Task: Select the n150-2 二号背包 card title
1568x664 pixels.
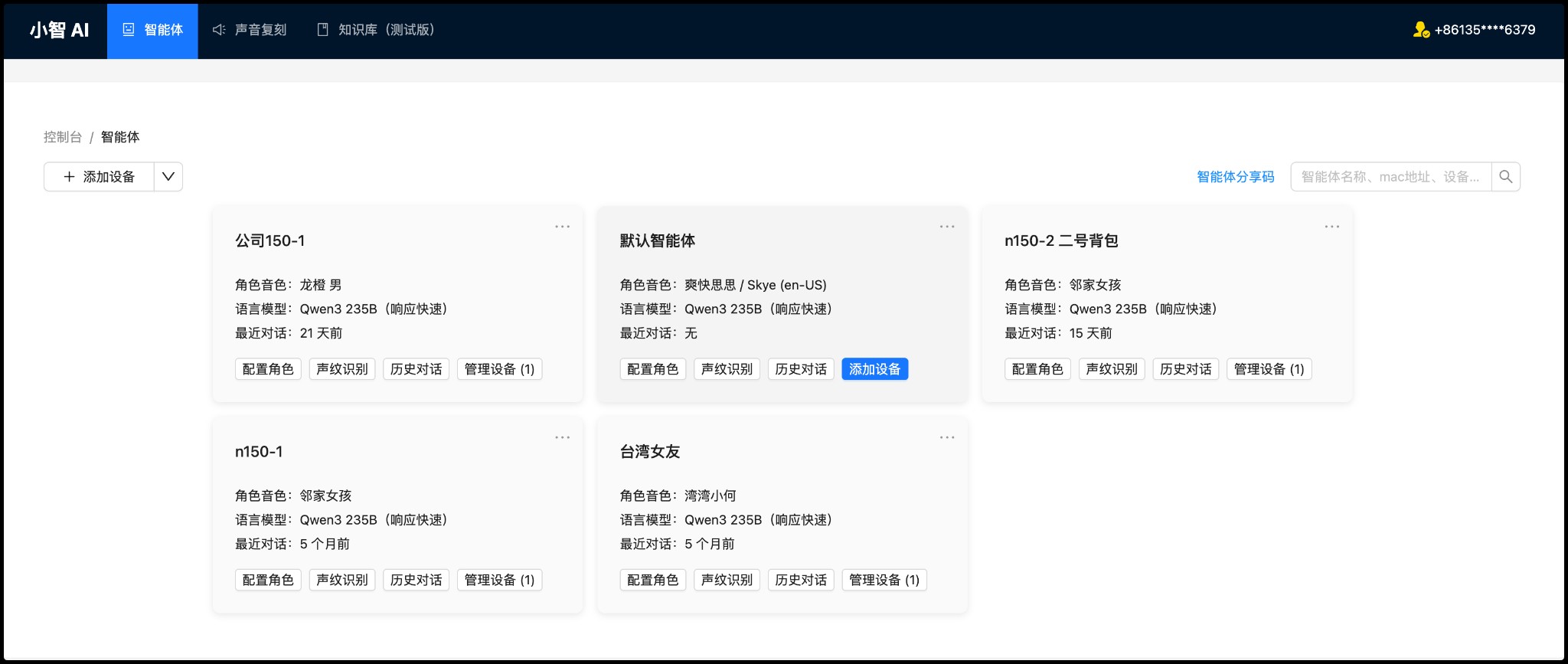Action: coord(1061,240)
